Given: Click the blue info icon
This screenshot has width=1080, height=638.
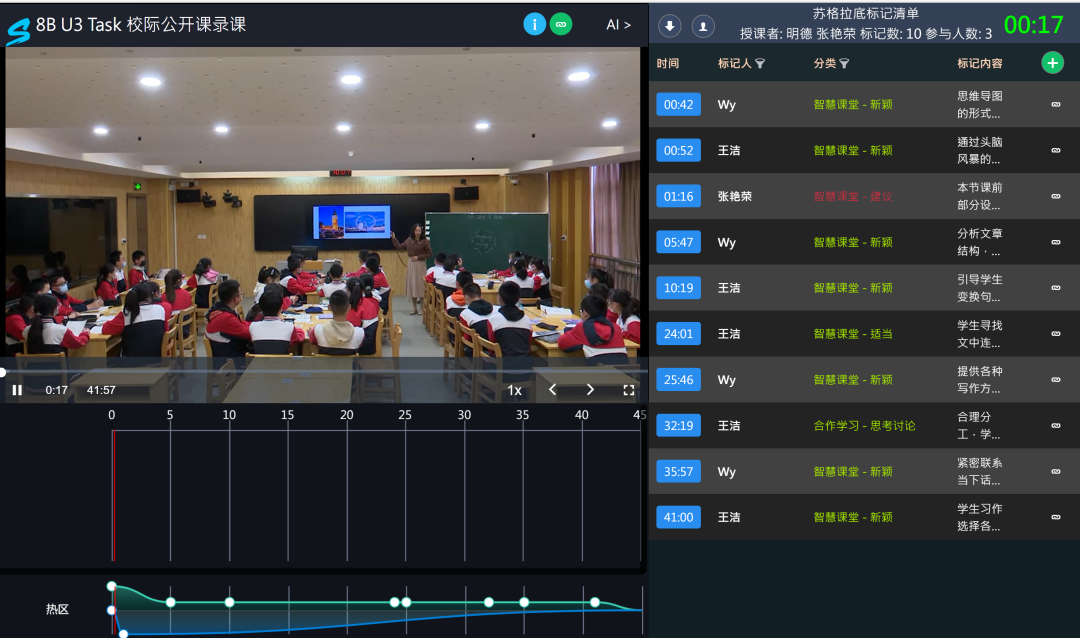Looking at the screenshot, I should [x=535, y=24].
